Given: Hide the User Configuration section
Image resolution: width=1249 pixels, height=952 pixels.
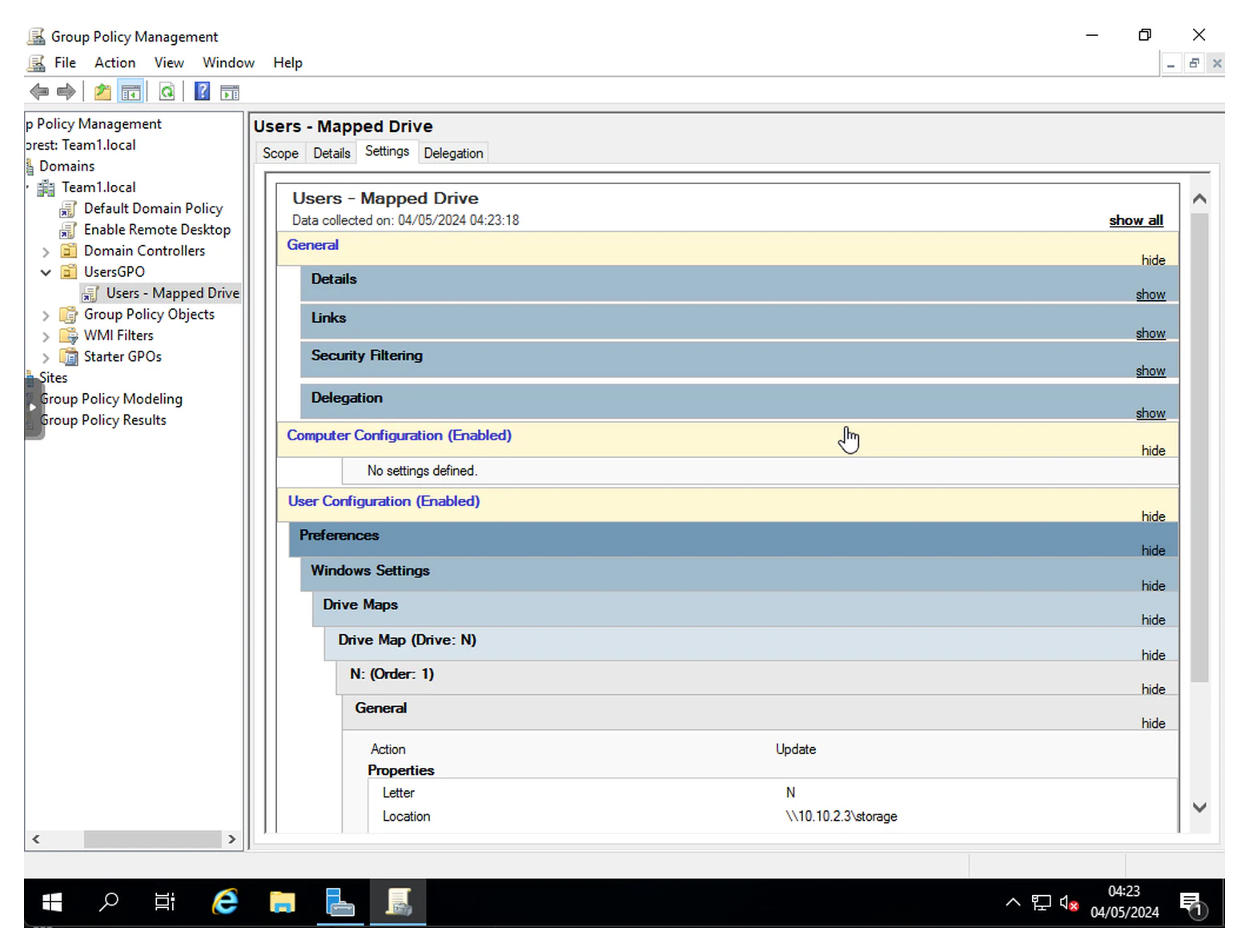Looking at the screenshot, I should point(1153,516).
